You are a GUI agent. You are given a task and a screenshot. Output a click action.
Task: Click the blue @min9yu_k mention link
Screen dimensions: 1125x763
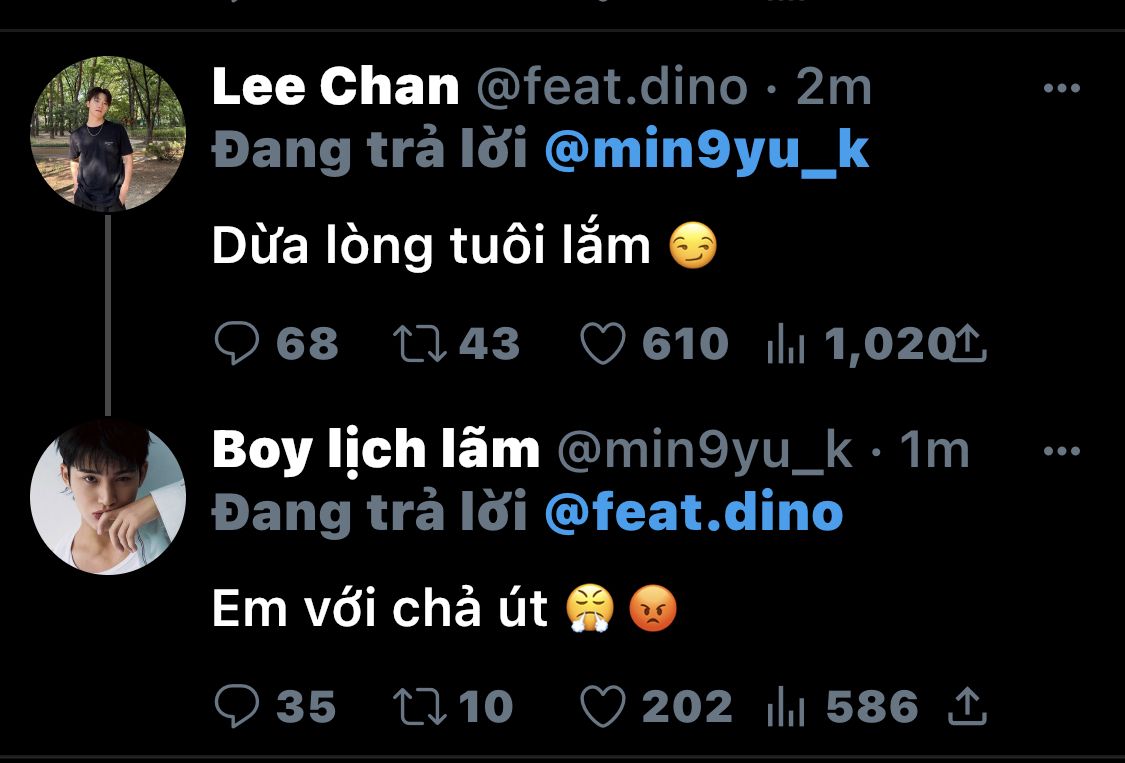pyautogui.click(x=707, y=150)
